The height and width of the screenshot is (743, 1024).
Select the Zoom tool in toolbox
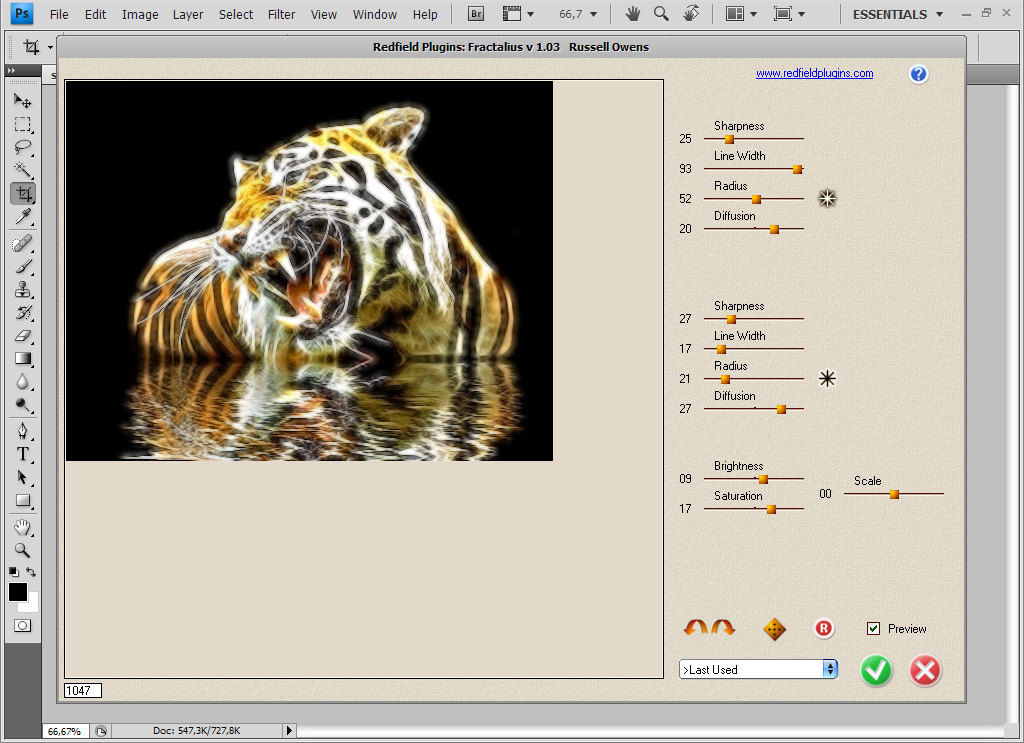point(23,550)
